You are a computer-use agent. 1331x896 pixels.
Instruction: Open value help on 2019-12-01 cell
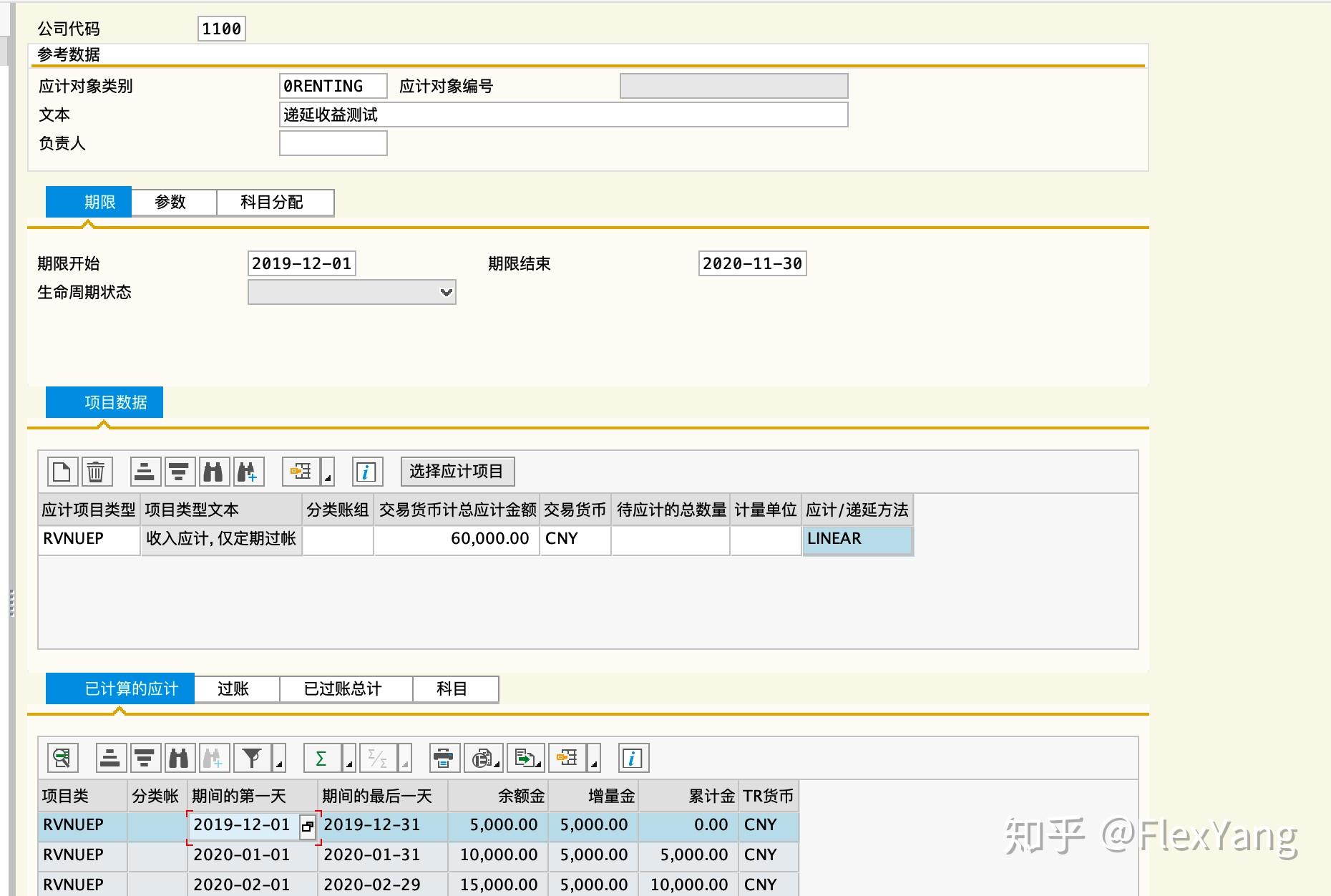tap(308, 826)
